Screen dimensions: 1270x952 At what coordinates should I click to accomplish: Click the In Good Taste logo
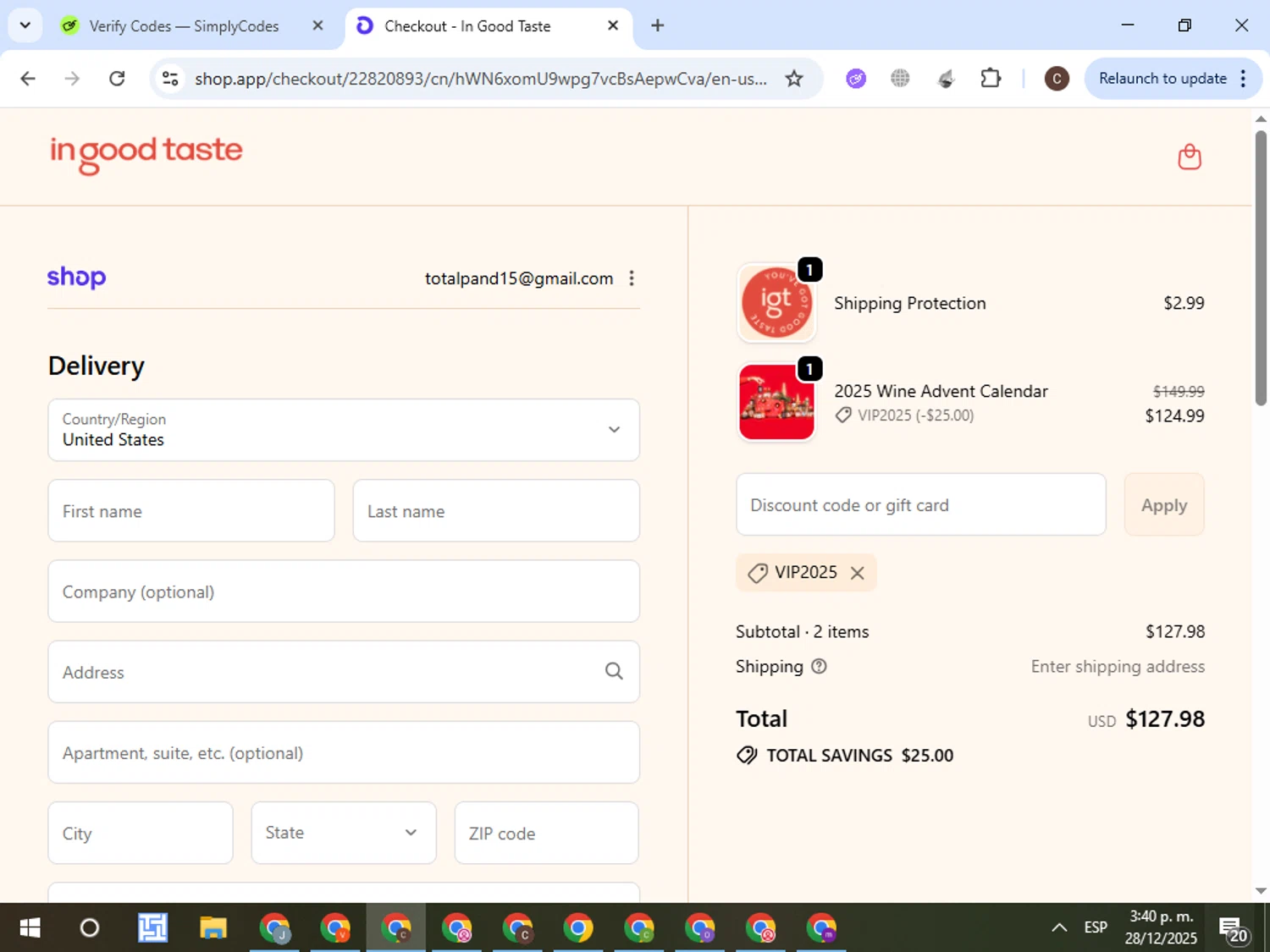(x=146, y=155)
